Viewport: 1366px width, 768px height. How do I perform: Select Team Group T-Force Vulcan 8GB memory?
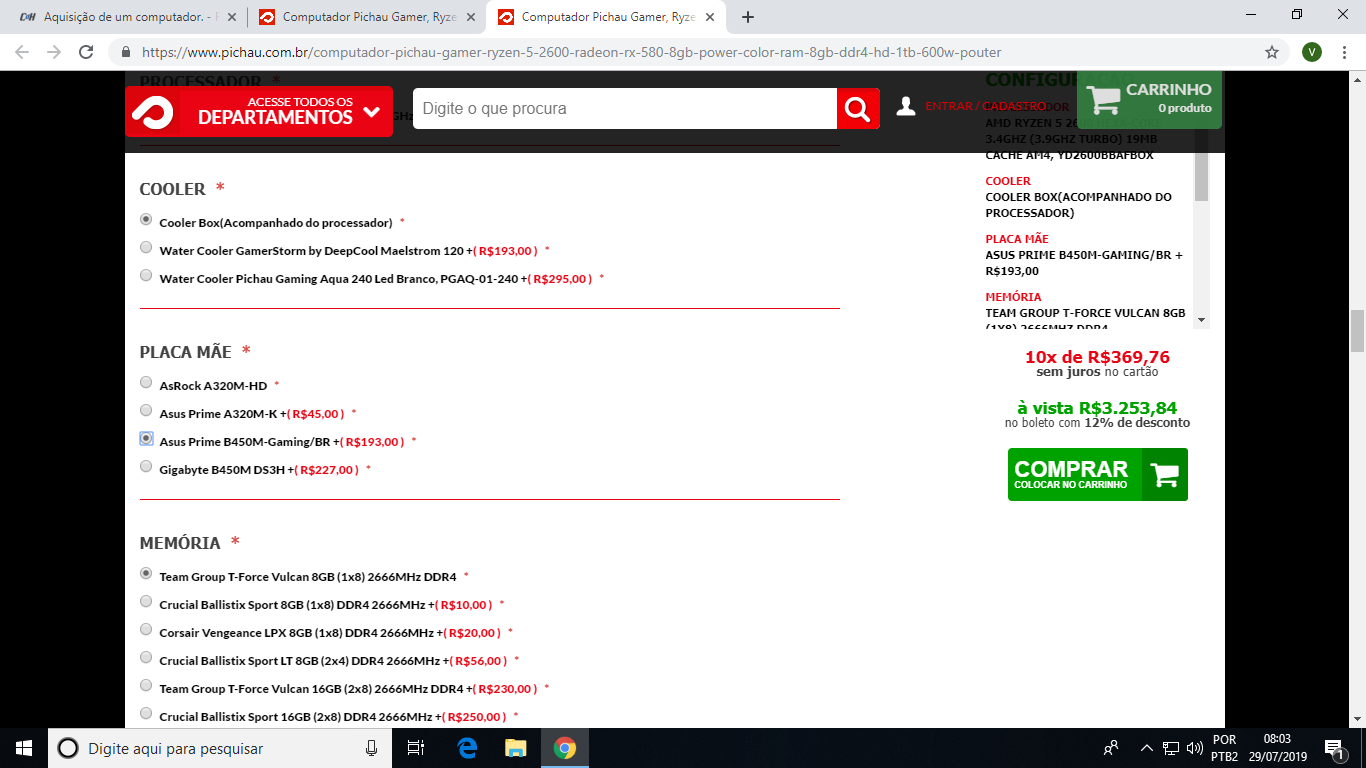146,573
